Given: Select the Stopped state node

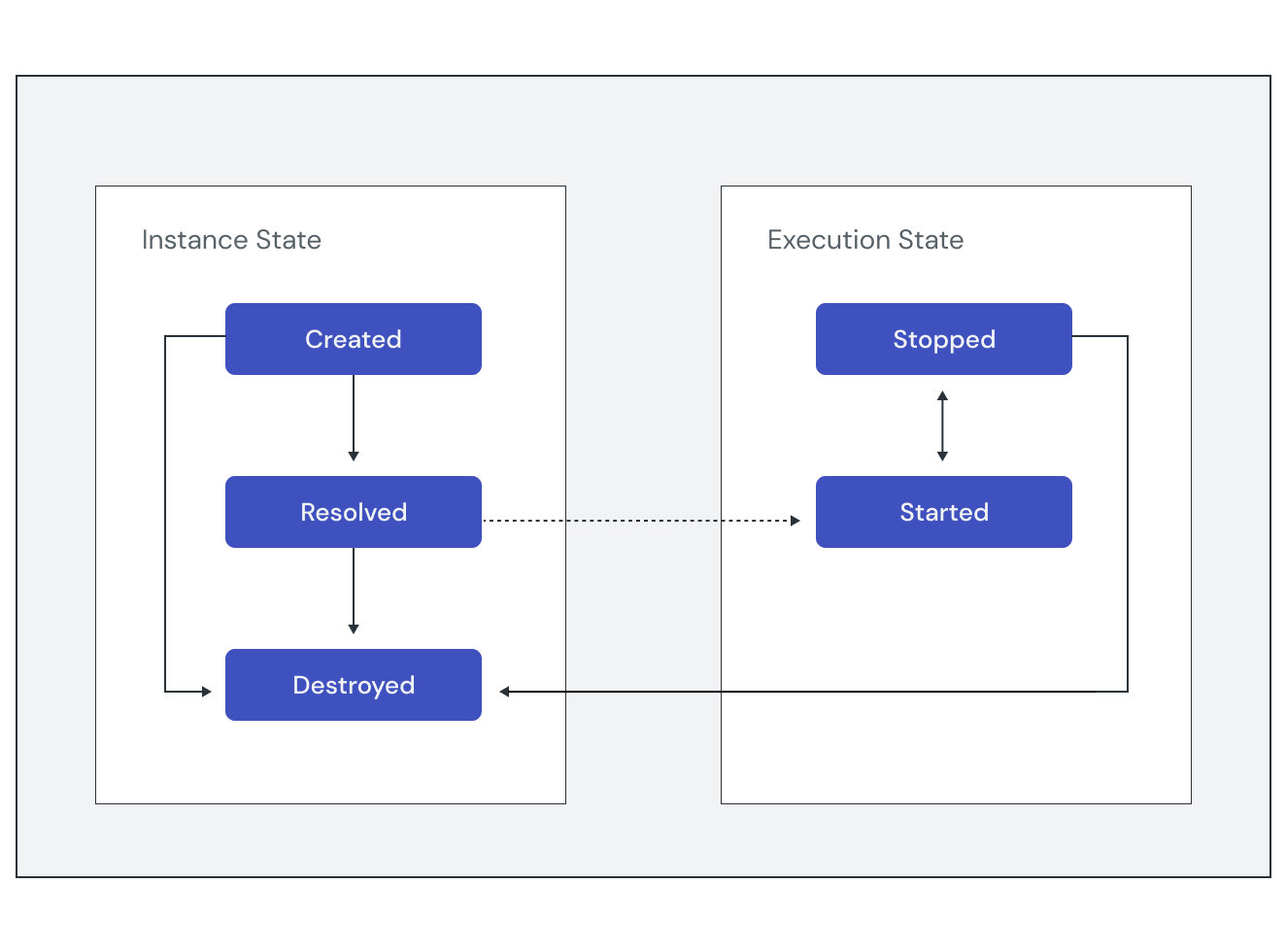Looking at the screenshot, I should click(x=943, y=339).
